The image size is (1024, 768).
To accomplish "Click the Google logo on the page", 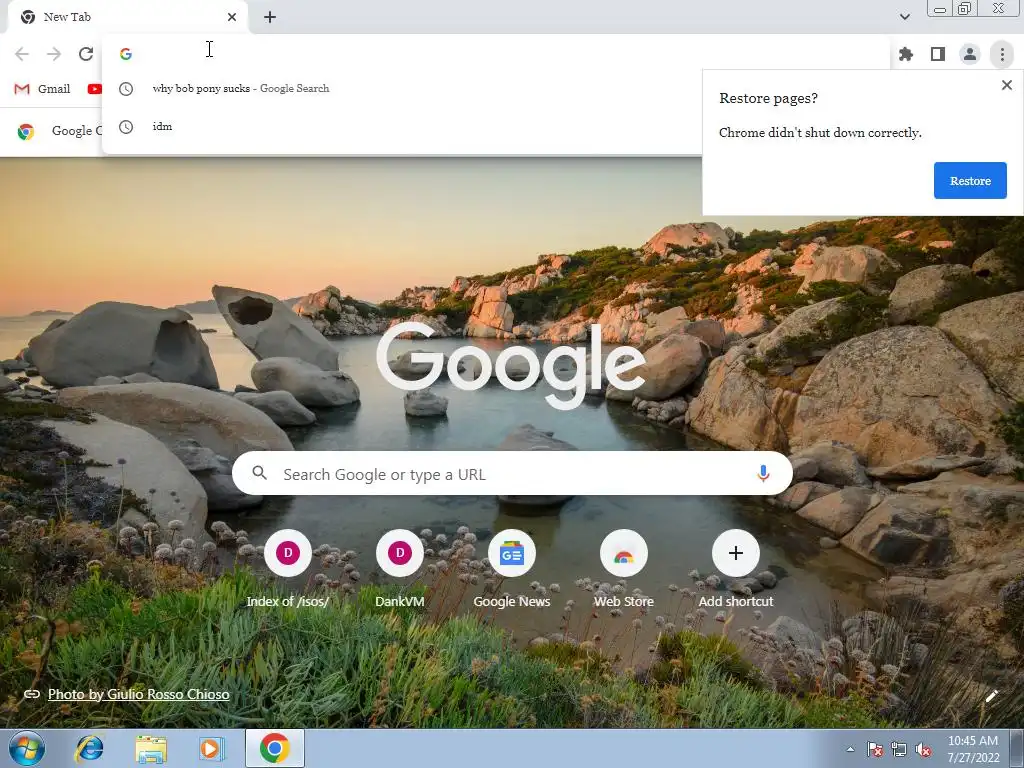I will [511, 364].
